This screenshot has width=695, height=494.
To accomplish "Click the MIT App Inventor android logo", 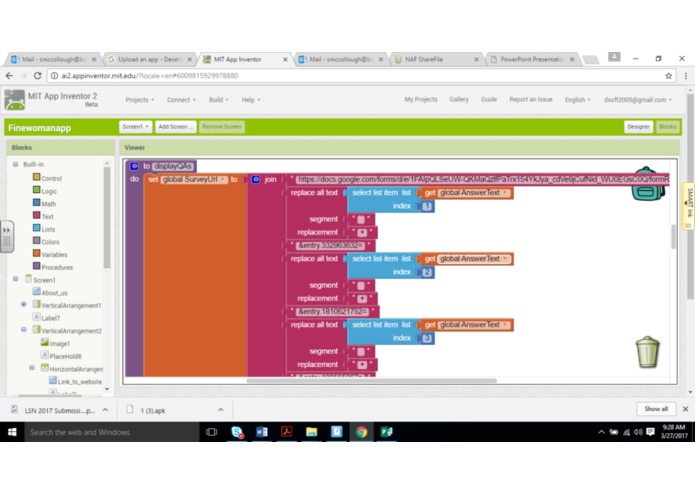I will click(15, 100).
